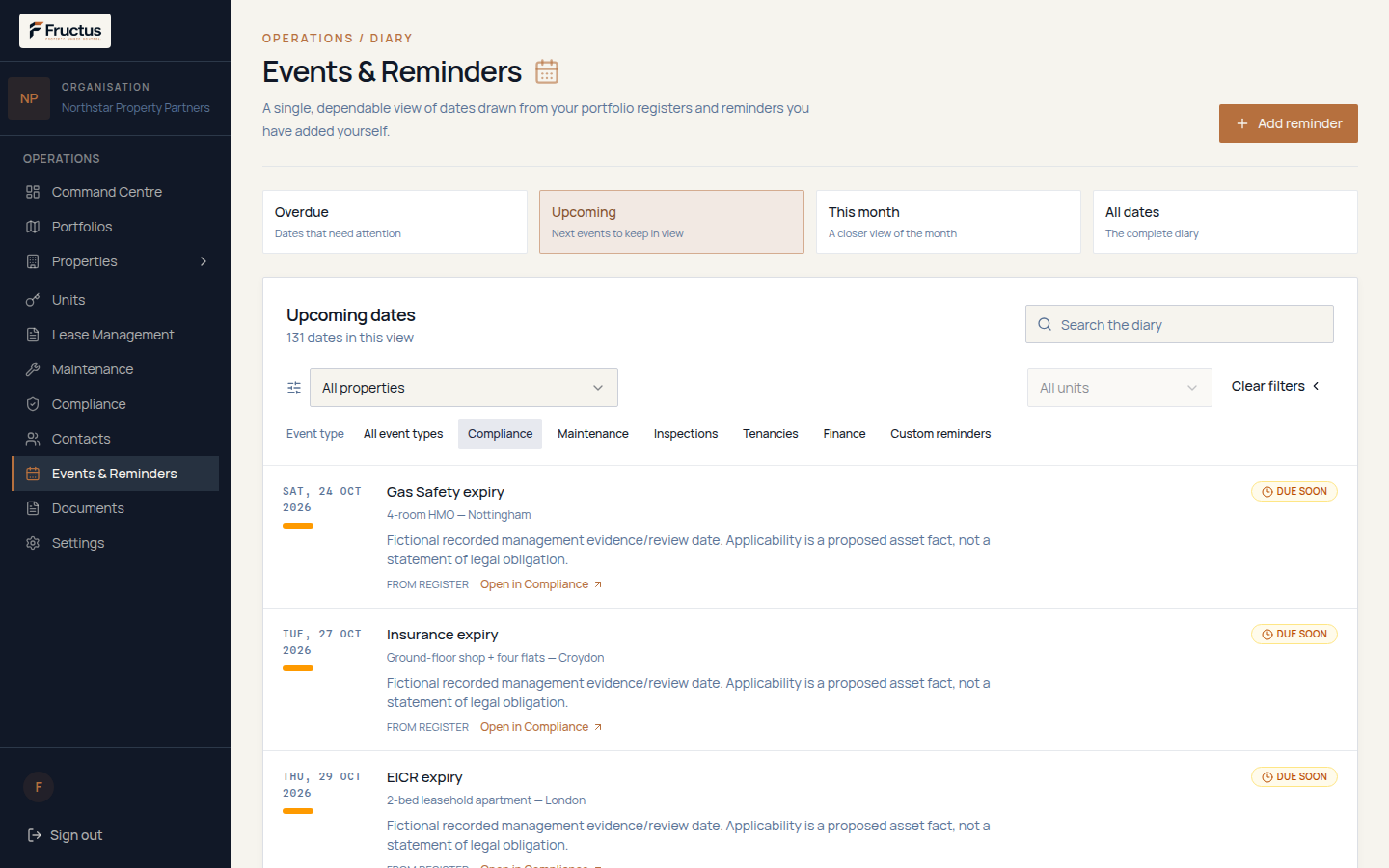This screenshot has height=868, width=1389.
Task: Switch to the All dates tab
Action: (x=1225, y=222)
